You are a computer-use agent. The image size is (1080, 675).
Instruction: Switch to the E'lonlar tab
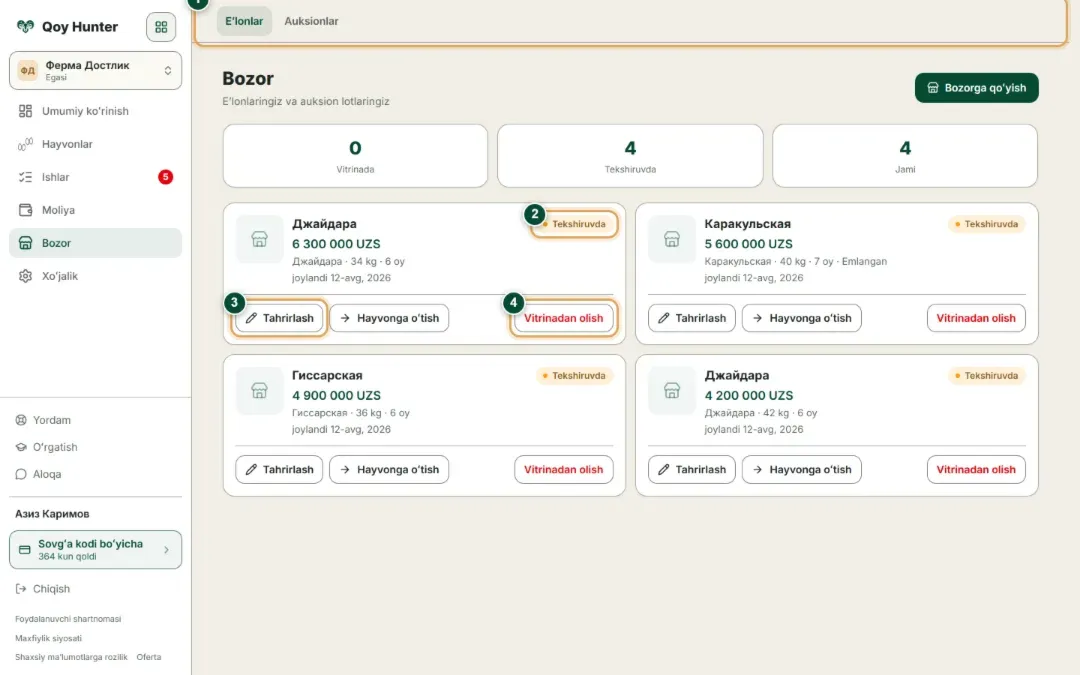(x=244, y=21)
